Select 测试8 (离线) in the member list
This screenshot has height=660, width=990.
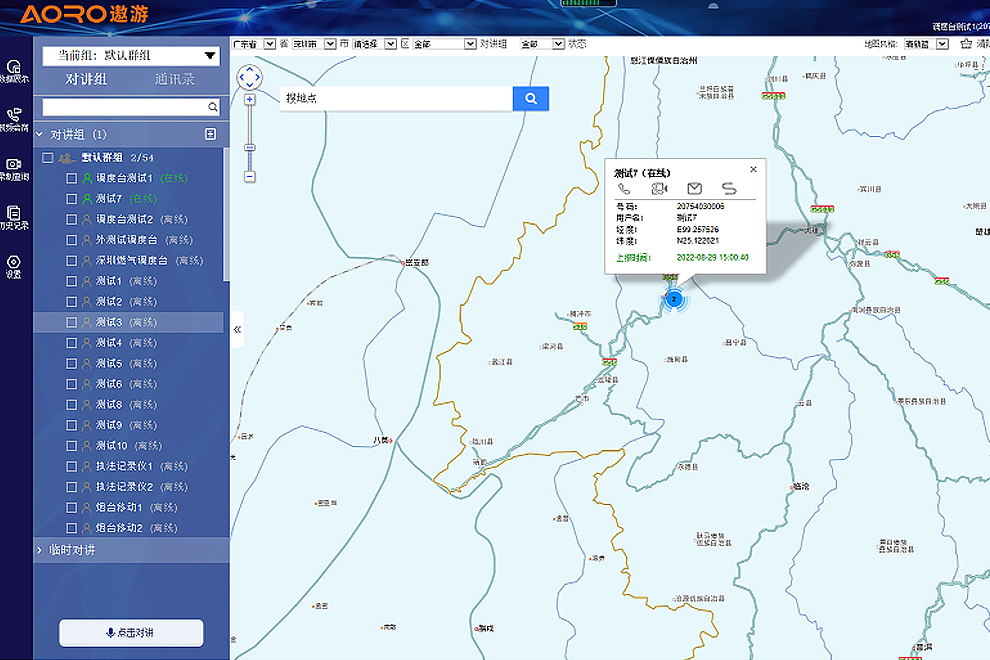128,405
